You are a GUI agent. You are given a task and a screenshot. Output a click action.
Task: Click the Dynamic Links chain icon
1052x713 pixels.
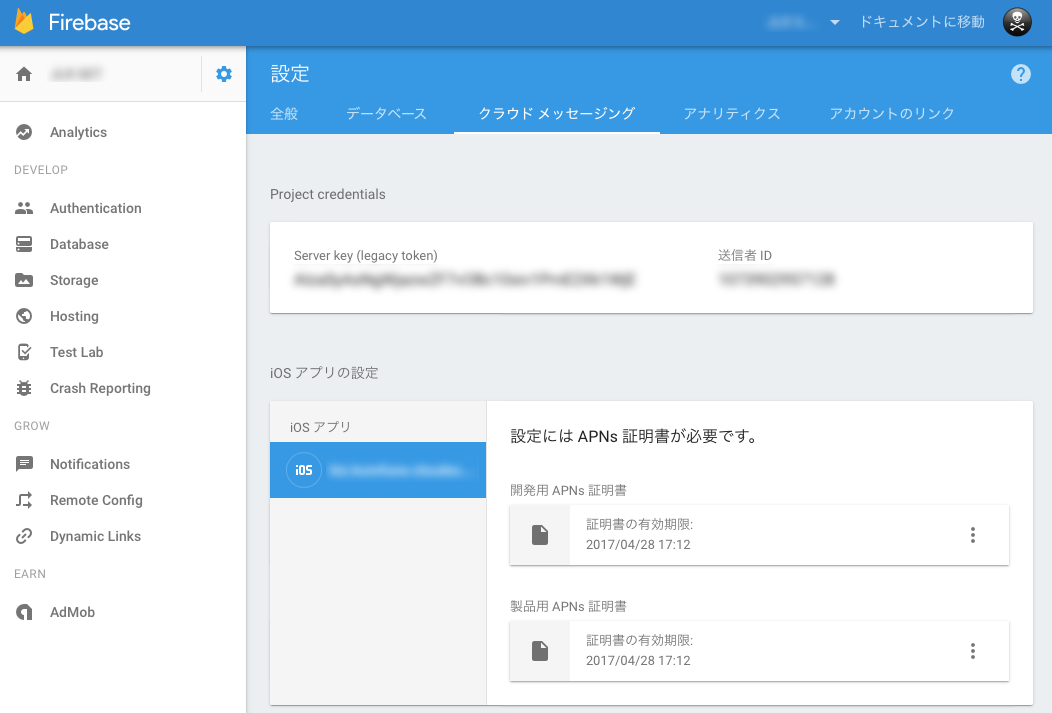(24, 536)
